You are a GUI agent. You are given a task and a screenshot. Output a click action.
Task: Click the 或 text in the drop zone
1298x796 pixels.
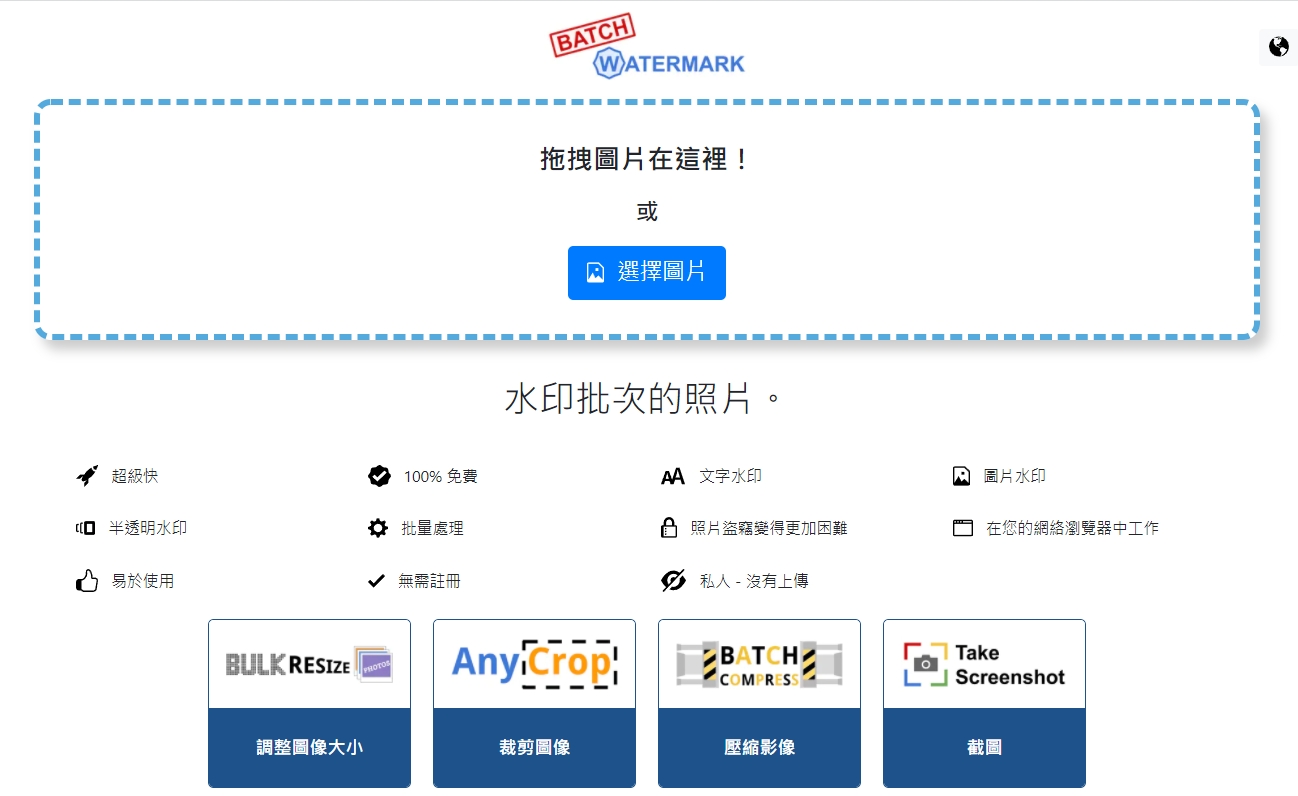[647, 212]
